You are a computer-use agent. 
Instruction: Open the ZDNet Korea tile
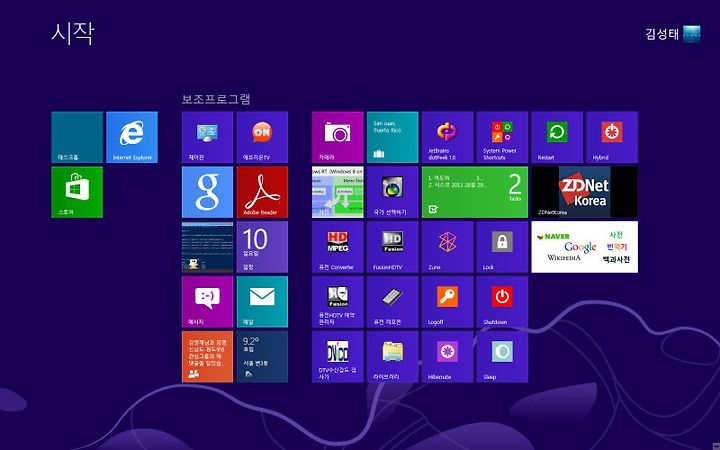point(585,192)
